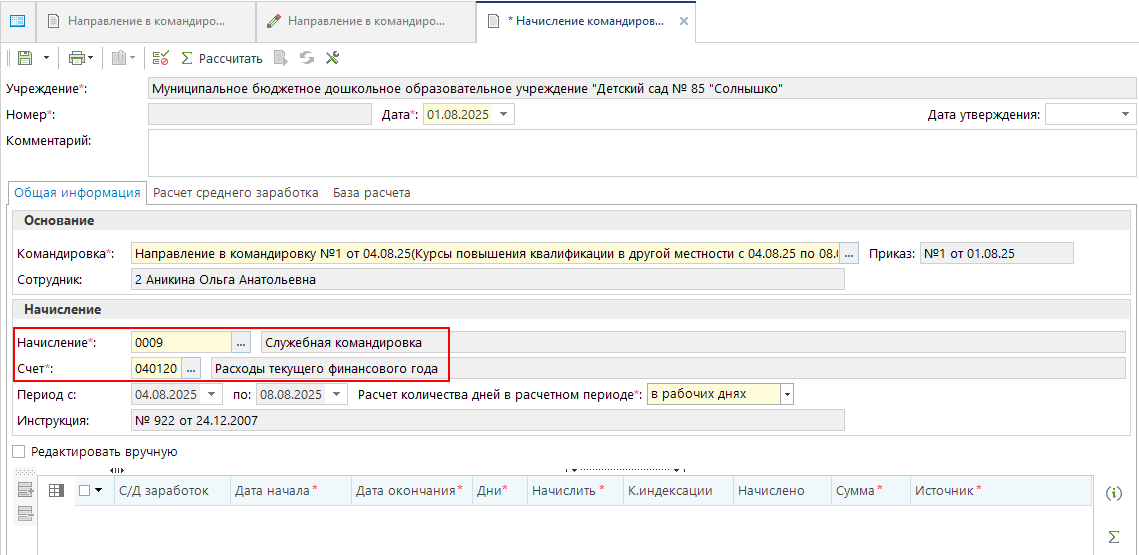The width and height of the screenshot is (1139, 555).
Task: Click the info icon right of table
Action: point(1113,493)
